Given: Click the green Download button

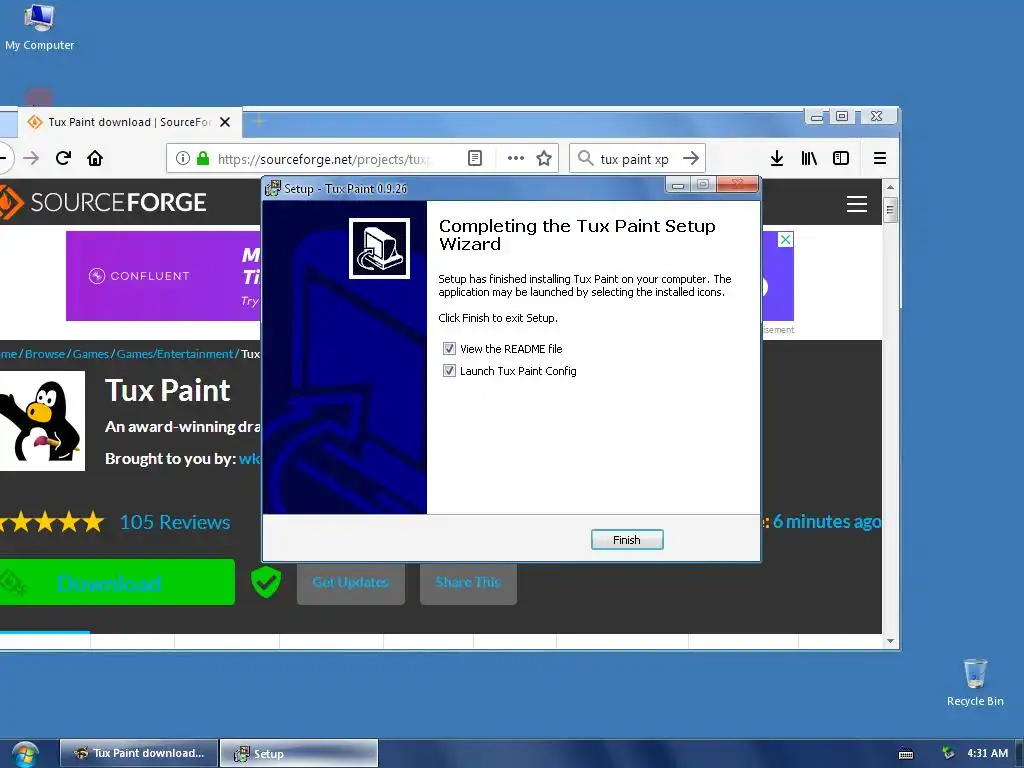Looking at the screenshot, I should coord(117,582).
